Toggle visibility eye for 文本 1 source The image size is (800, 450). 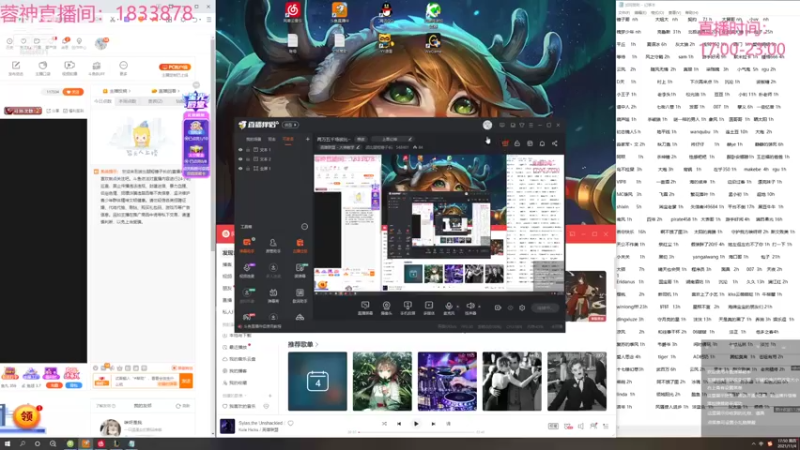(240, 150)
